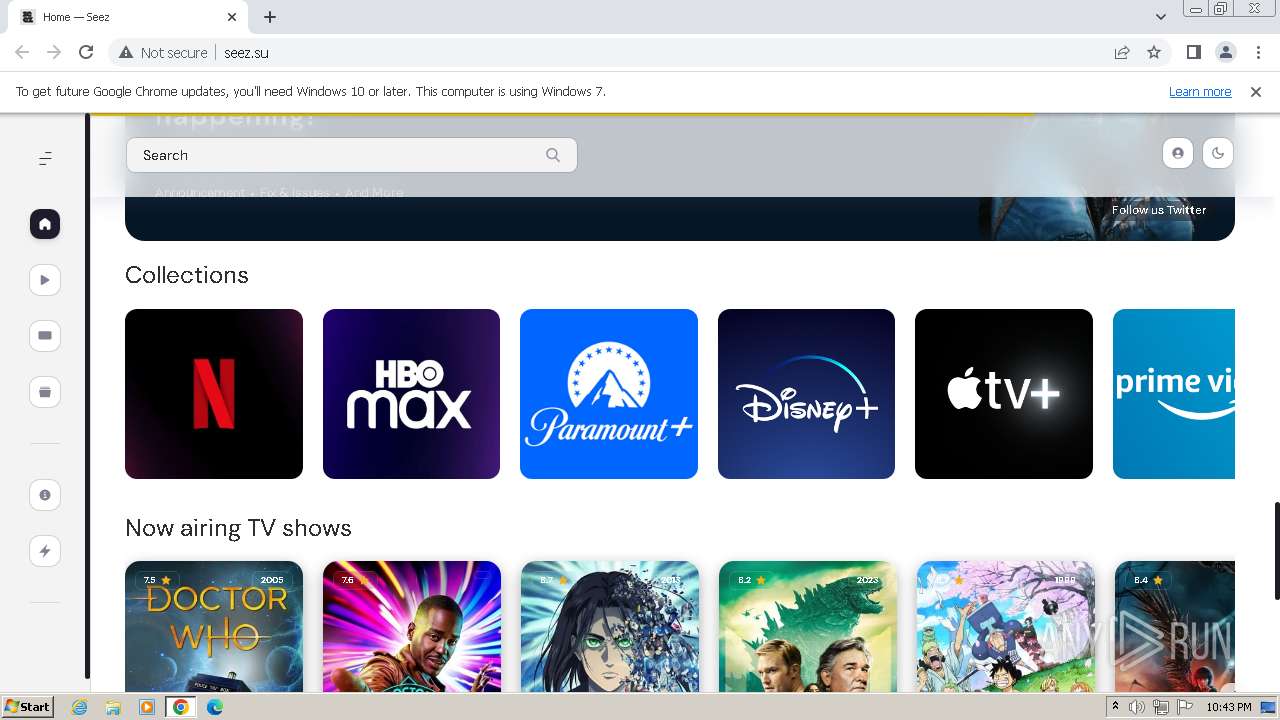Close the Home — Seez tab
Image resolution: width=1280 pixels, height=720 pixels.
click(232, 17)
